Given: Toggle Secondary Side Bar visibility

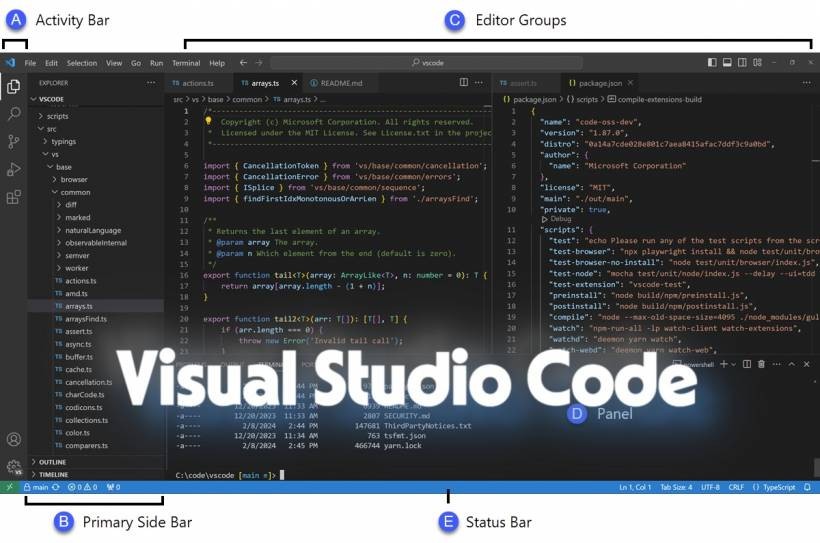Looking at the screenshot, I should [742, 63].
